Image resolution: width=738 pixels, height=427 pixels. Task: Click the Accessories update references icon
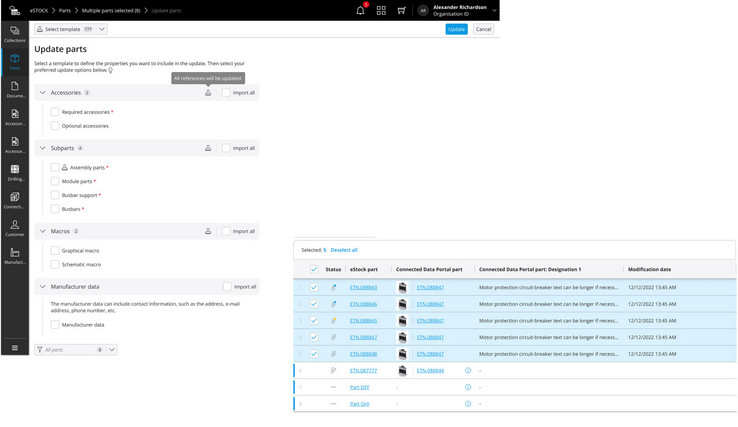208,93
